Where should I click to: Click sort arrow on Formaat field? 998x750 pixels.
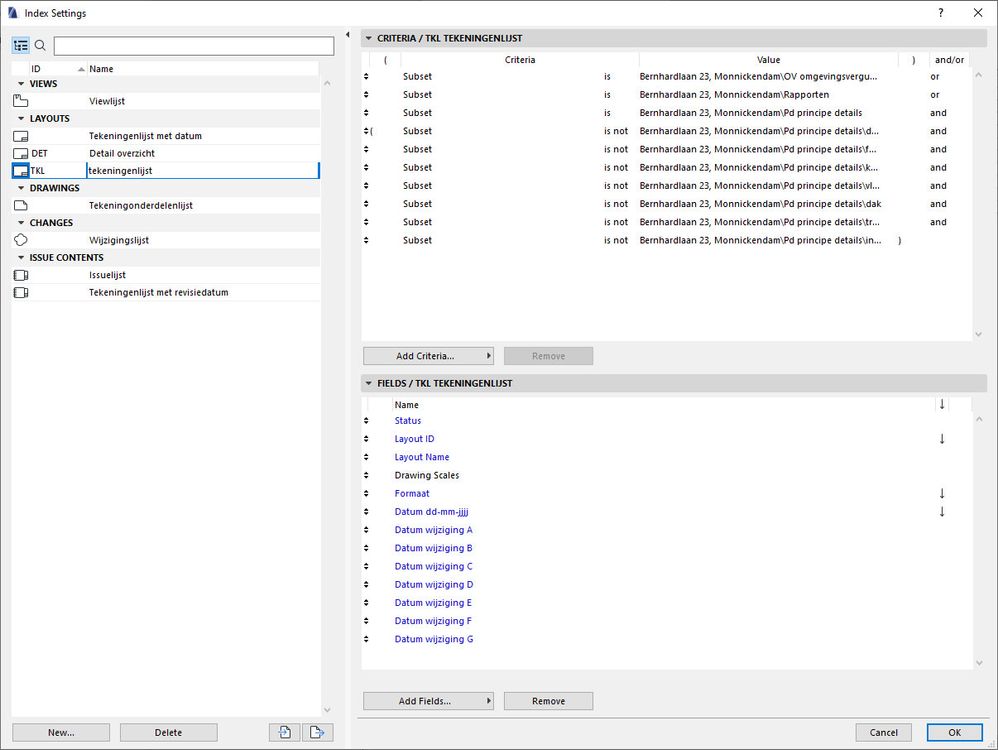pos(942,493)
